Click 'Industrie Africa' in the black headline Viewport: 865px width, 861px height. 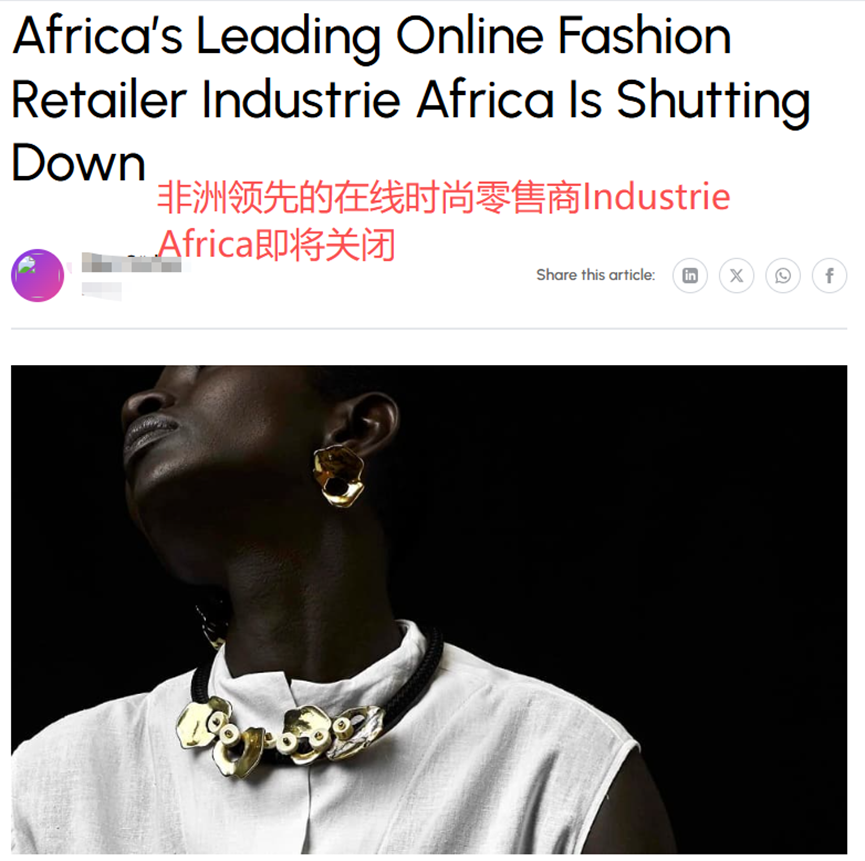[x=377, y=99]
